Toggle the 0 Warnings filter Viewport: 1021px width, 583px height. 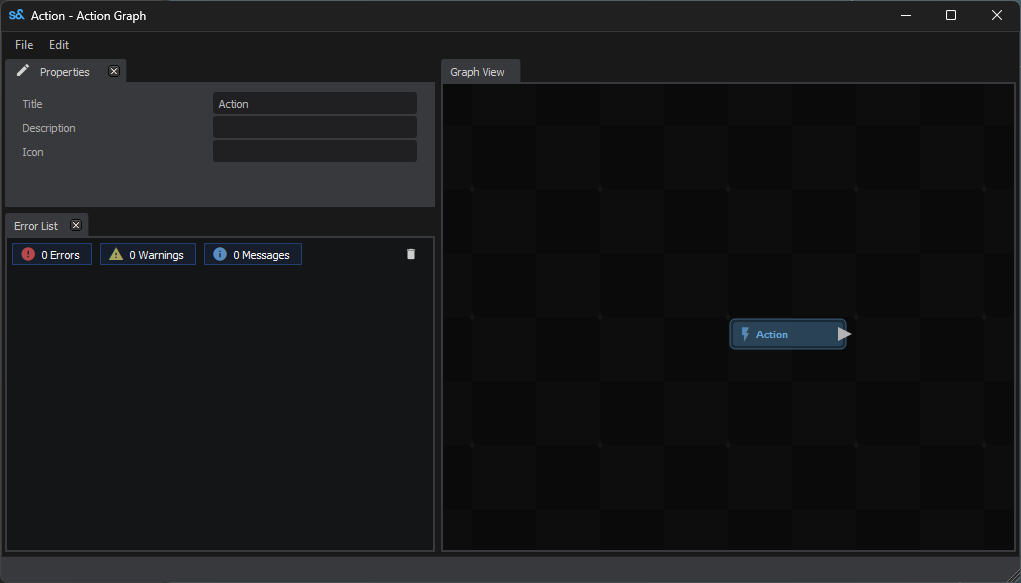click(147, 254)
